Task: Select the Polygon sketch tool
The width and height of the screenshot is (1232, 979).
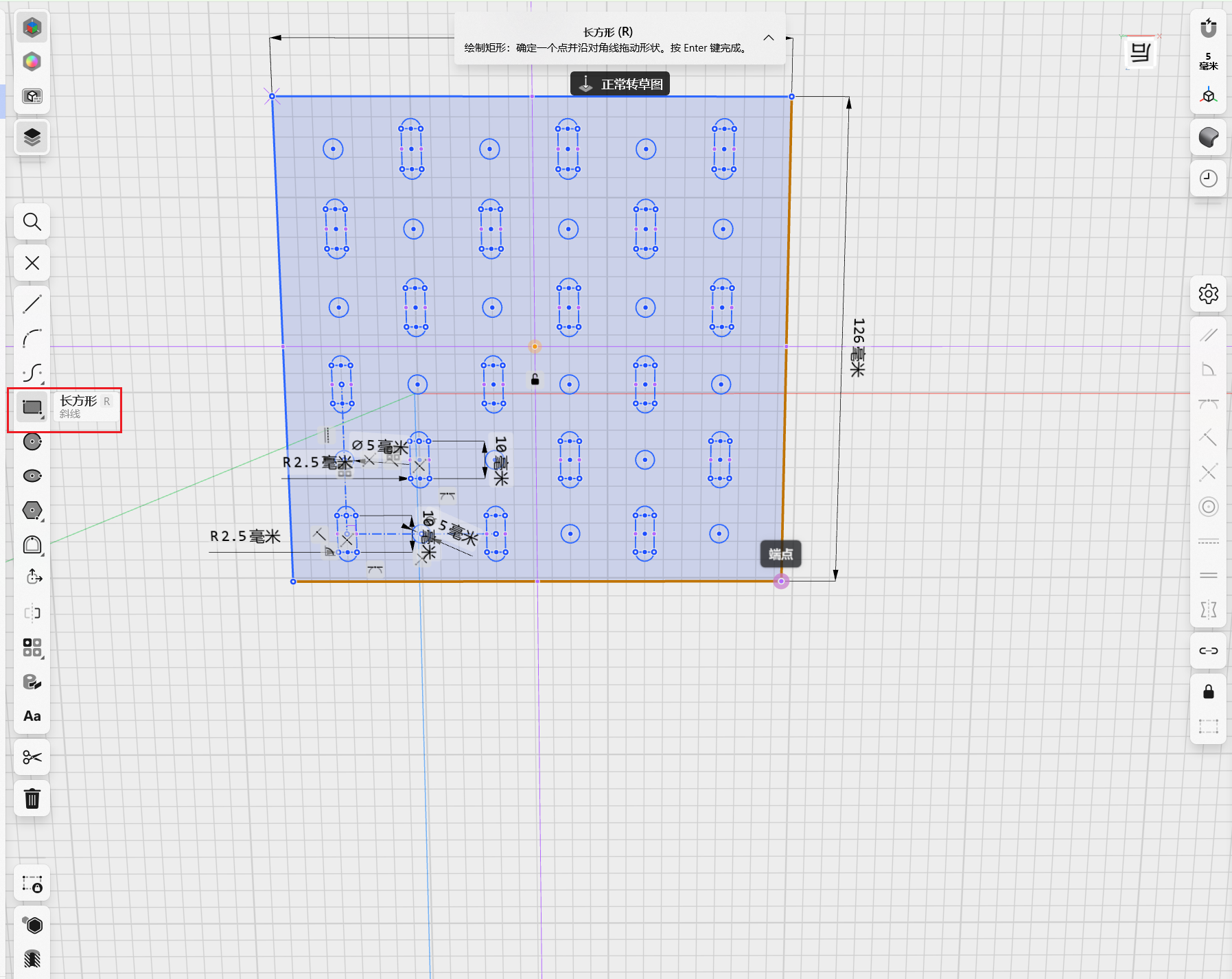Action: point(32,510)
